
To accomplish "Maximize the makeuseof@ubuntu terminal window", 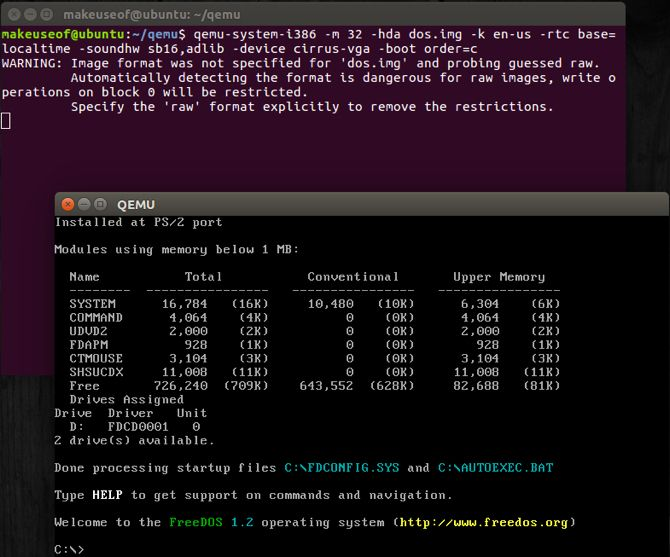I will pos(47,15).
